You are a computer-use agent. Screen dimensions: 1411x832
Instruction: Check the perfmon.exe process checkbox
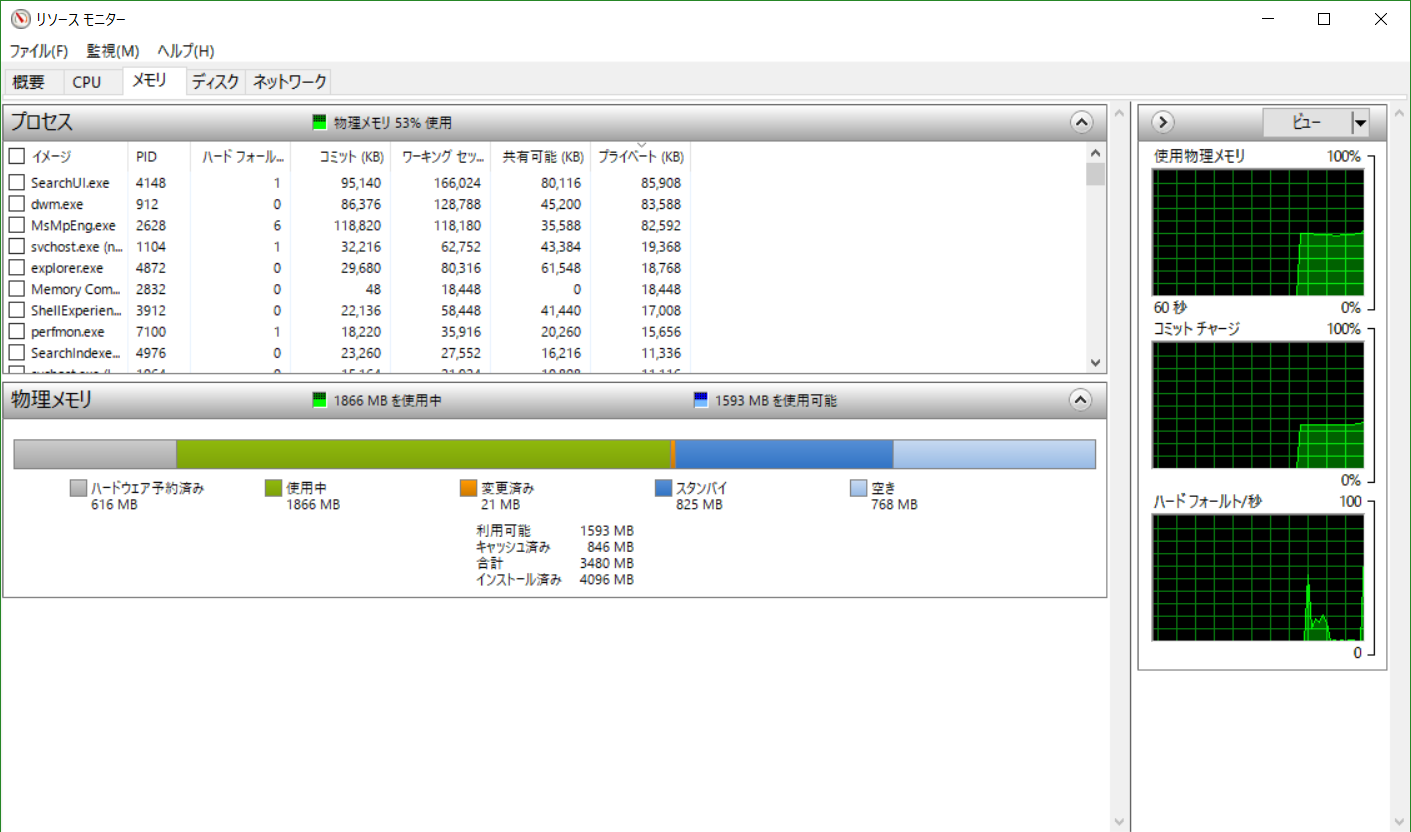tap(16, 332)
